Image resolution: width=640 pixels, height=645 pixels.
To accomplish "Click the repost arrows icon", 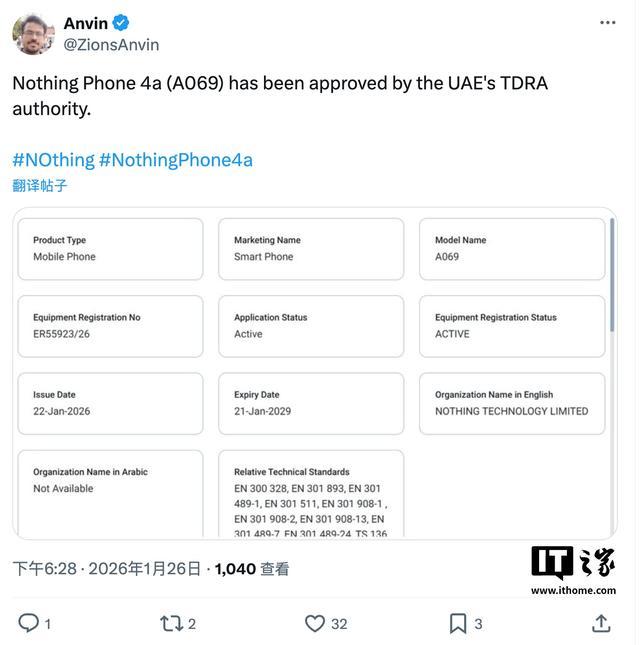I will tap(172, 623).
